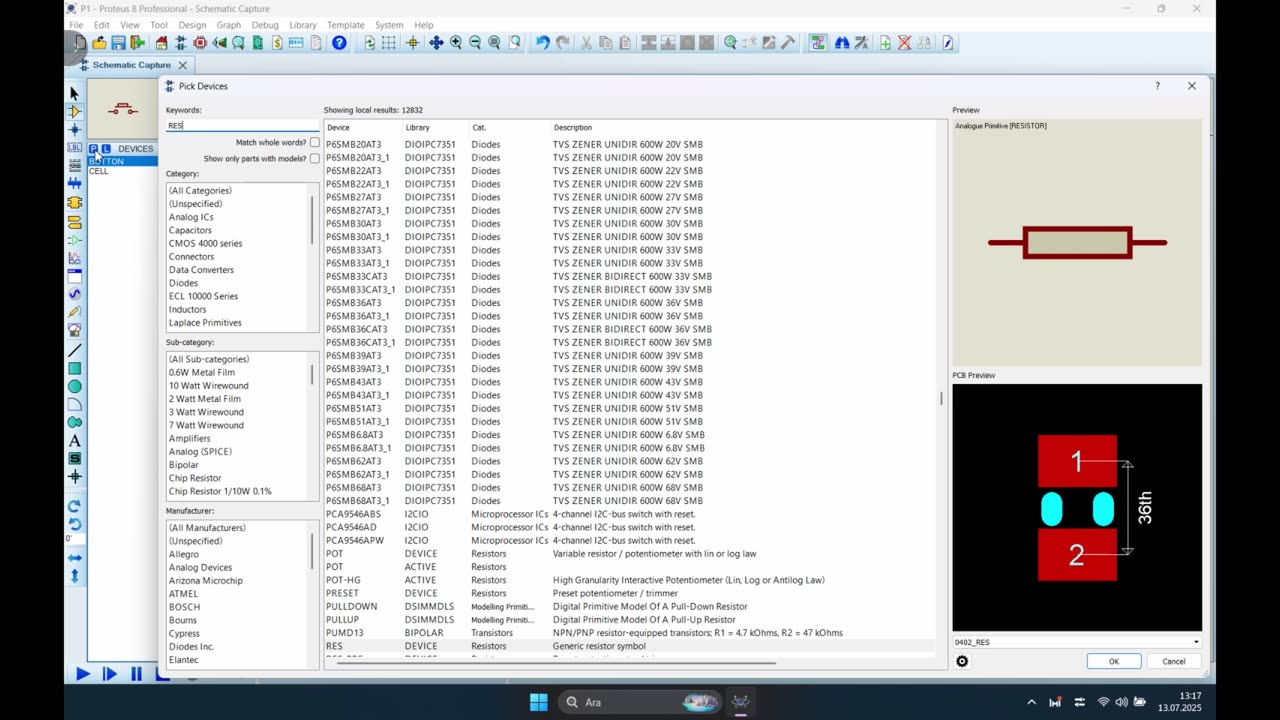Image resolution: width=1280 pixels, height=720 pixels.
Task: Click the Pick Devices help question mark
Action: 1158,86
